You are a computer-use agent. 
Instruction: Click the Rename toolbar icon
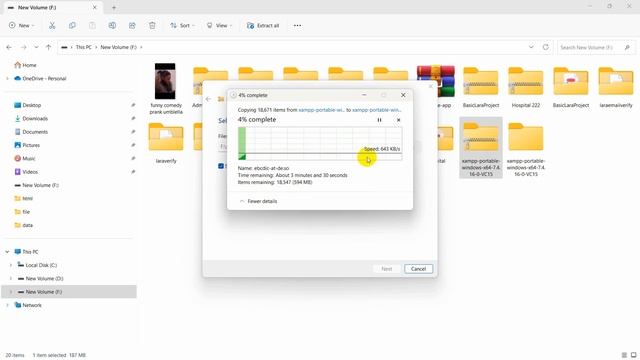[112, 25]
